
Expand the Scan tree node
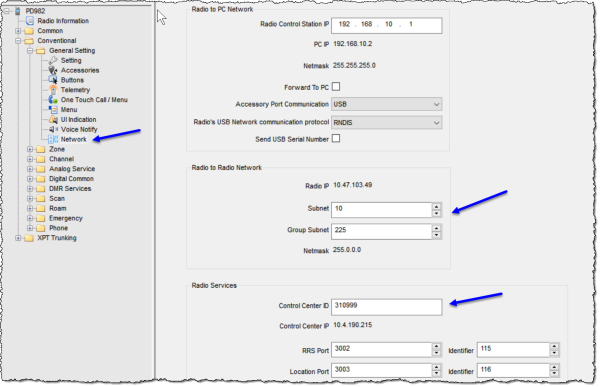tap(30, 199)
